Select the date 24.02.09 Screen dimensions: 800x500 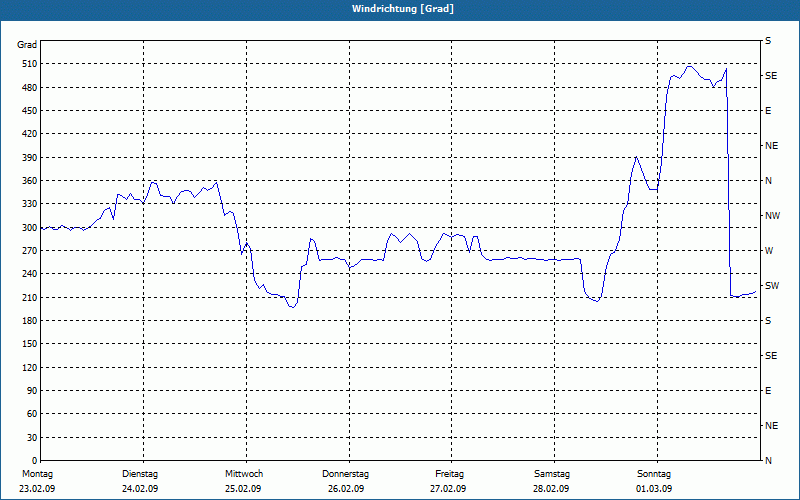click(140, 489)
